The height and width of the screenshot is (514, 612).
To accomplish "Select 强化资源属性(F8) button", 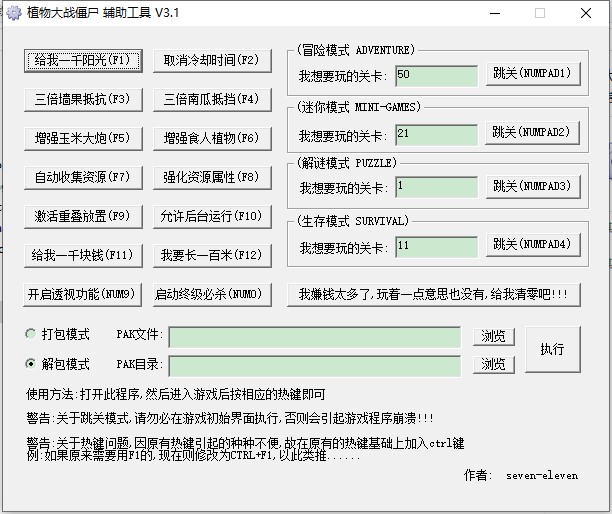I will [212, 178].
